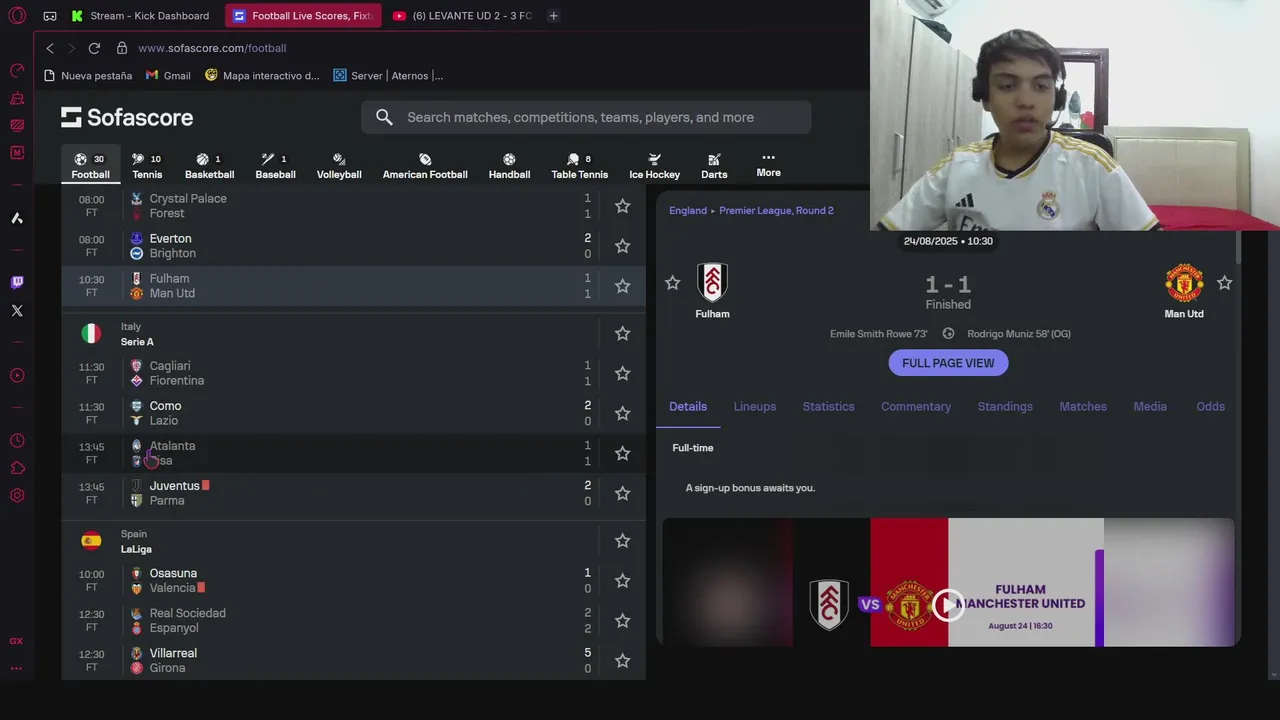
Task: Open the England breadcrumb link
Action: 688,211
